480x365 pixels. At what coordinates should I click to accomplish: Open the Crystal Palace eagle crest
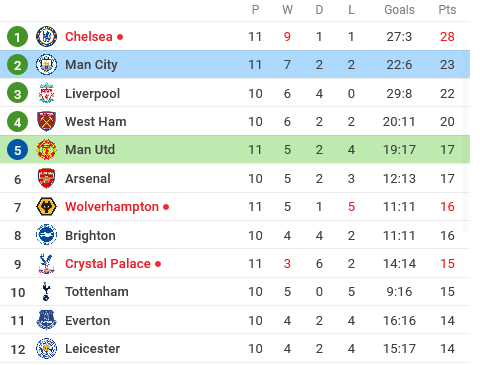46,264
